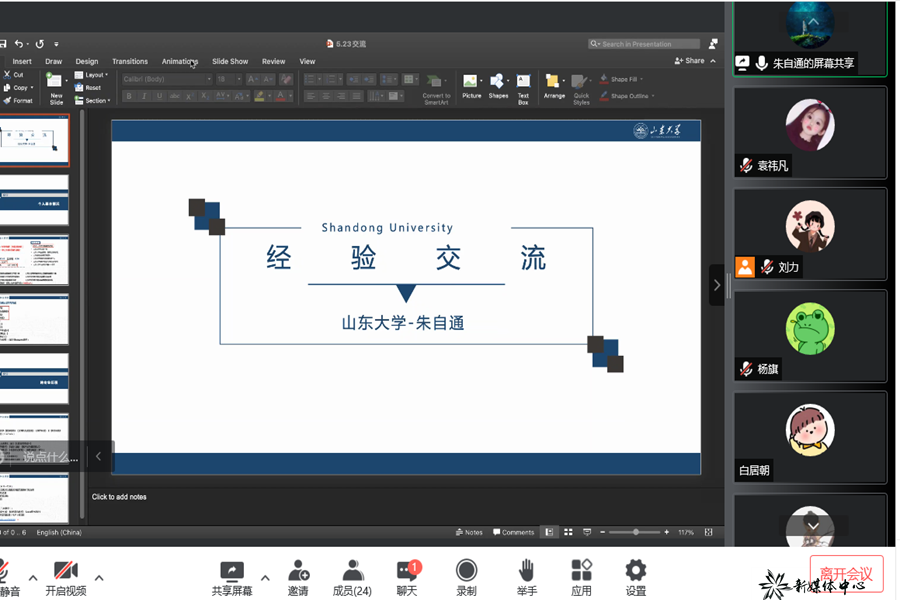The width and height of the screenshot is (900, 600).
Task: Raise hand with the 举手 icon
Action: (526, 571)
